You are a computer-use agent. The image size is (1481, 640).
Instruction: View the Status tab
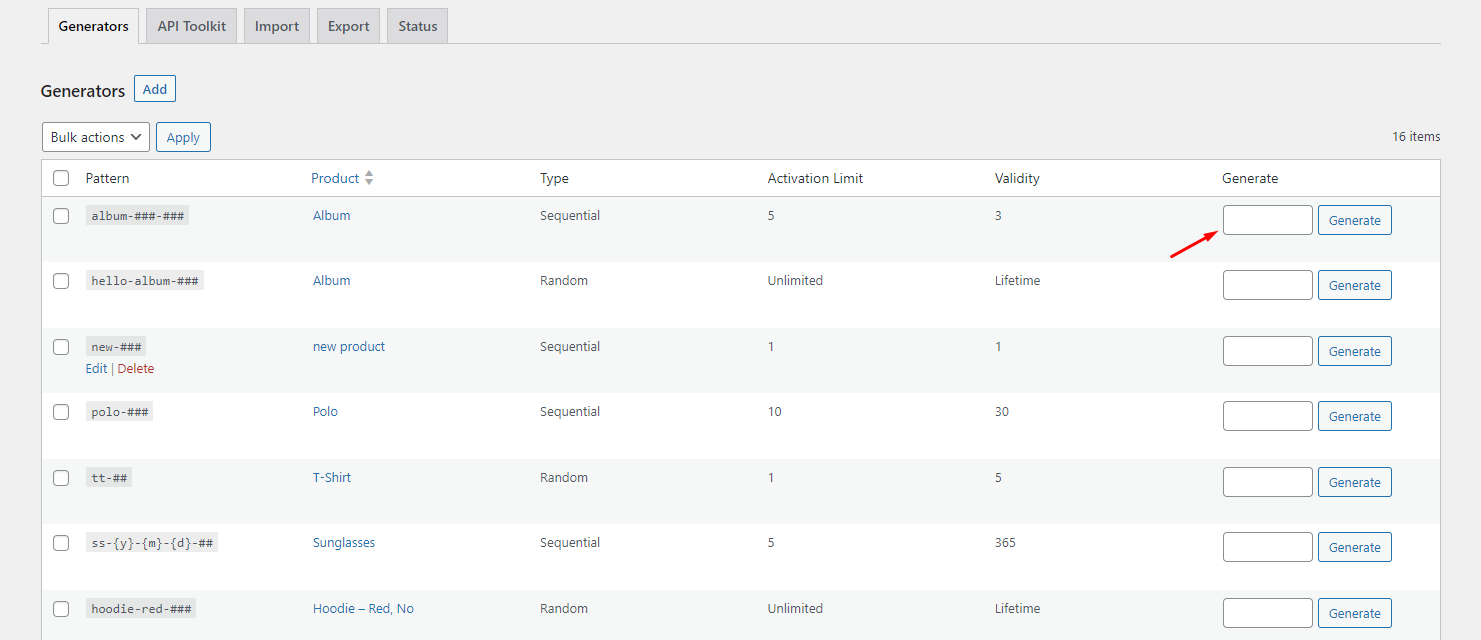(417, 25)
